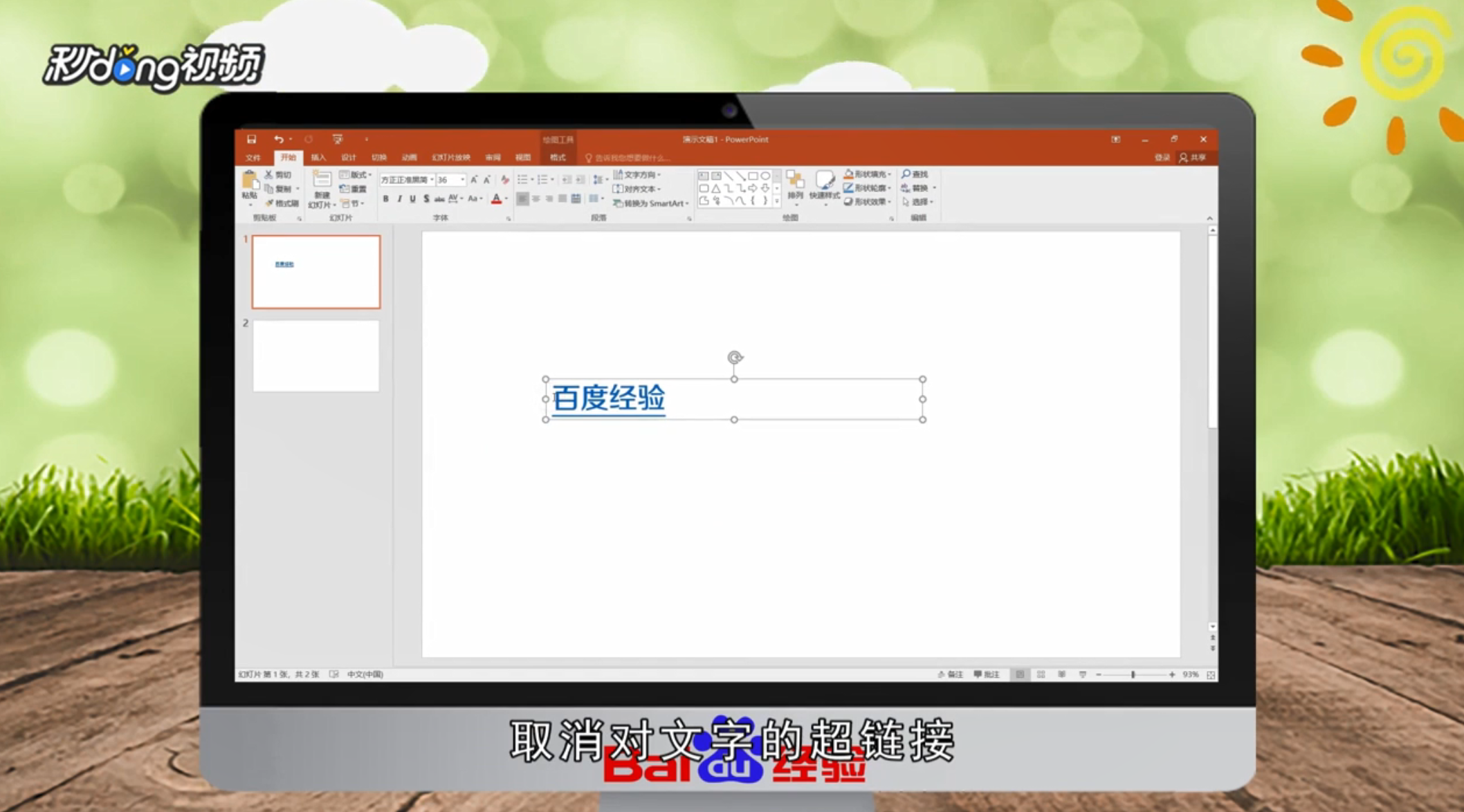Image resolution: width=1464 pixels, height=812 pixels.
Task: Open Shape Fill (形状填充) dropdown
Action: [x=867, y=174]
